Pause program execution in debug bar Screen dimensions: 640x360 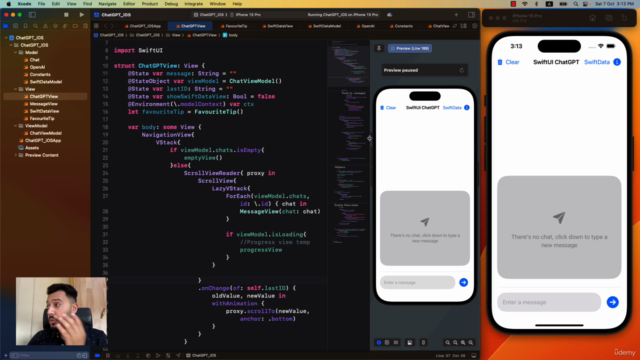[x=108, y=356]
